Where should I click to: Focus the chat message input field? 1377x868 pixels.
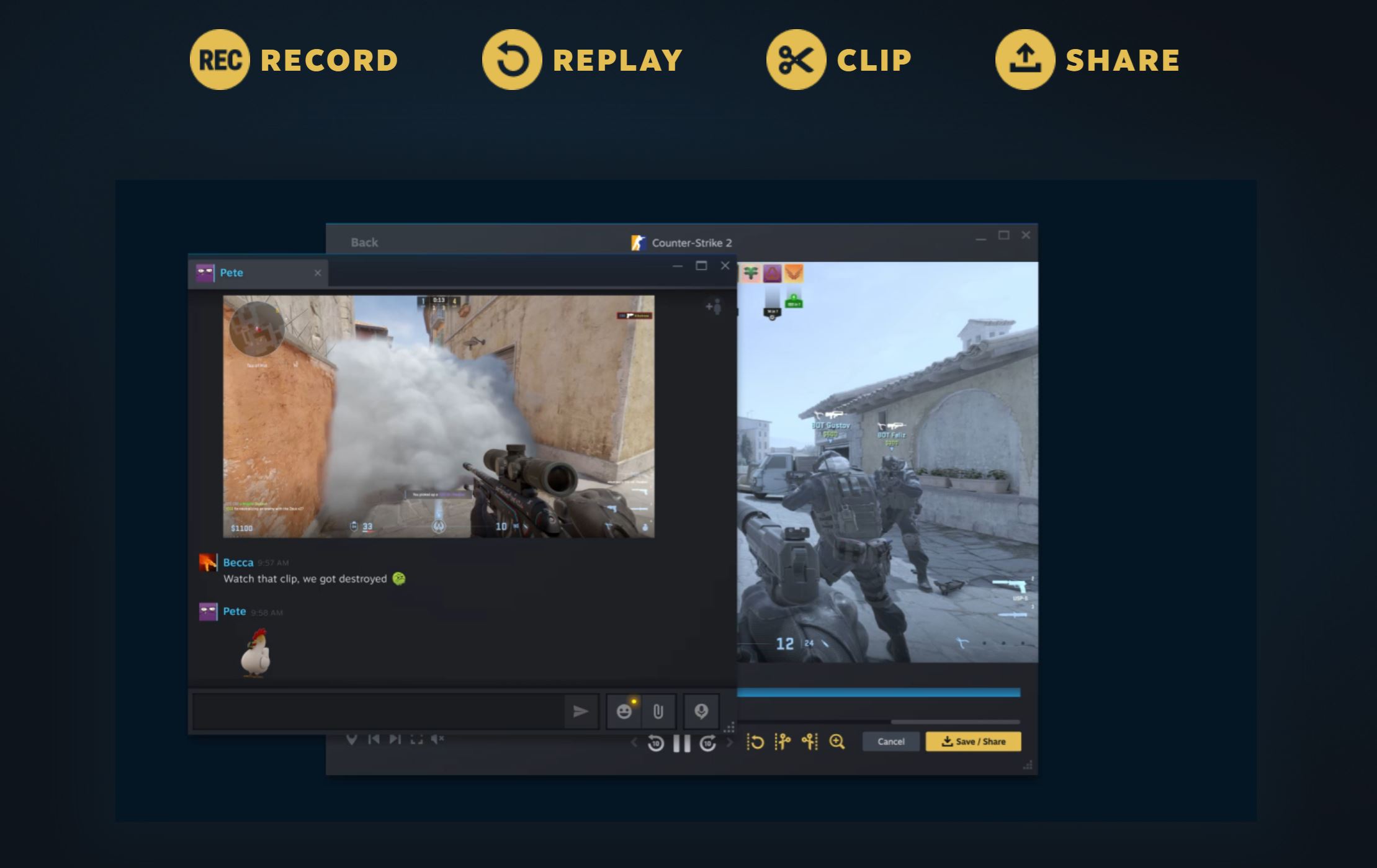[378, 711]
